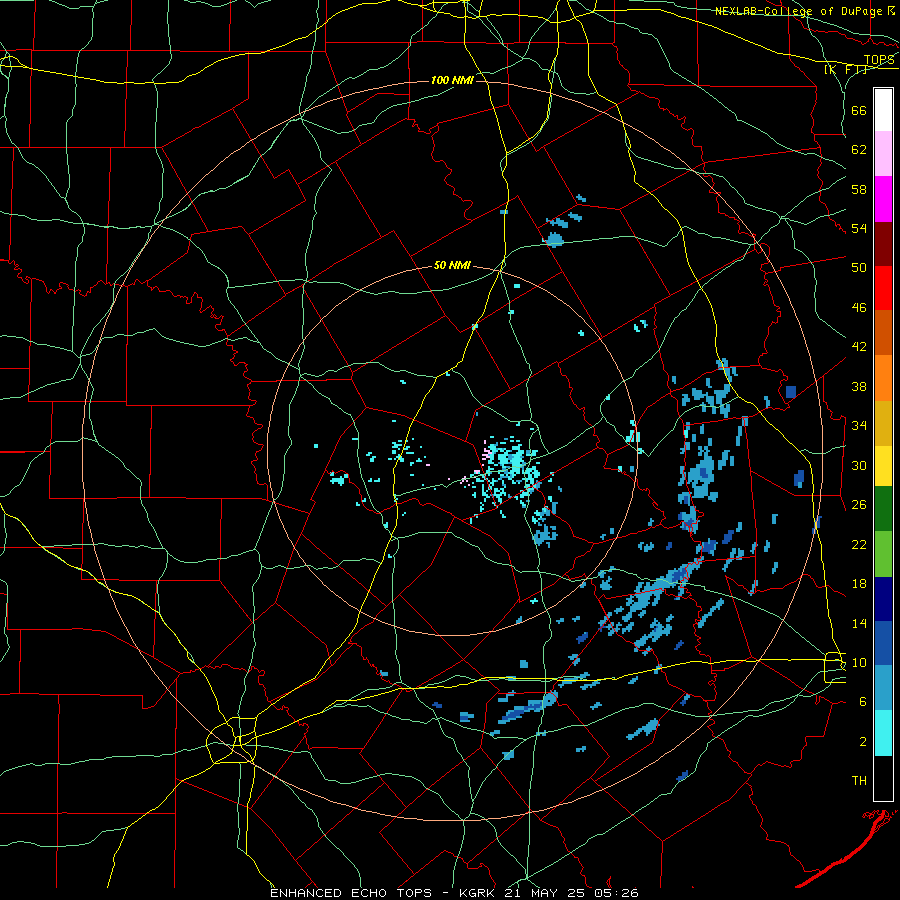Click the TH threshold label
Viewport: 900px width, 900px height.
pos(859,781)
